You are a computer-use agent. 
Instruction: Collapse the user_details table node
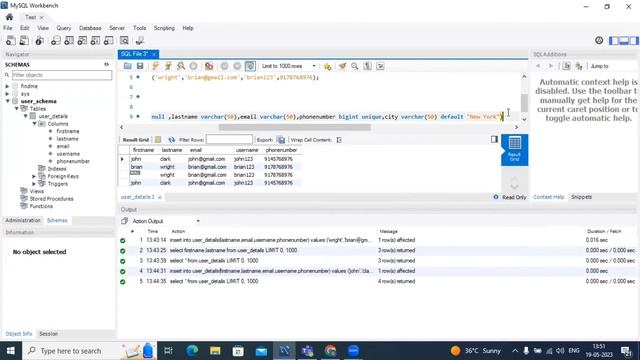click(x=26, y=116)
